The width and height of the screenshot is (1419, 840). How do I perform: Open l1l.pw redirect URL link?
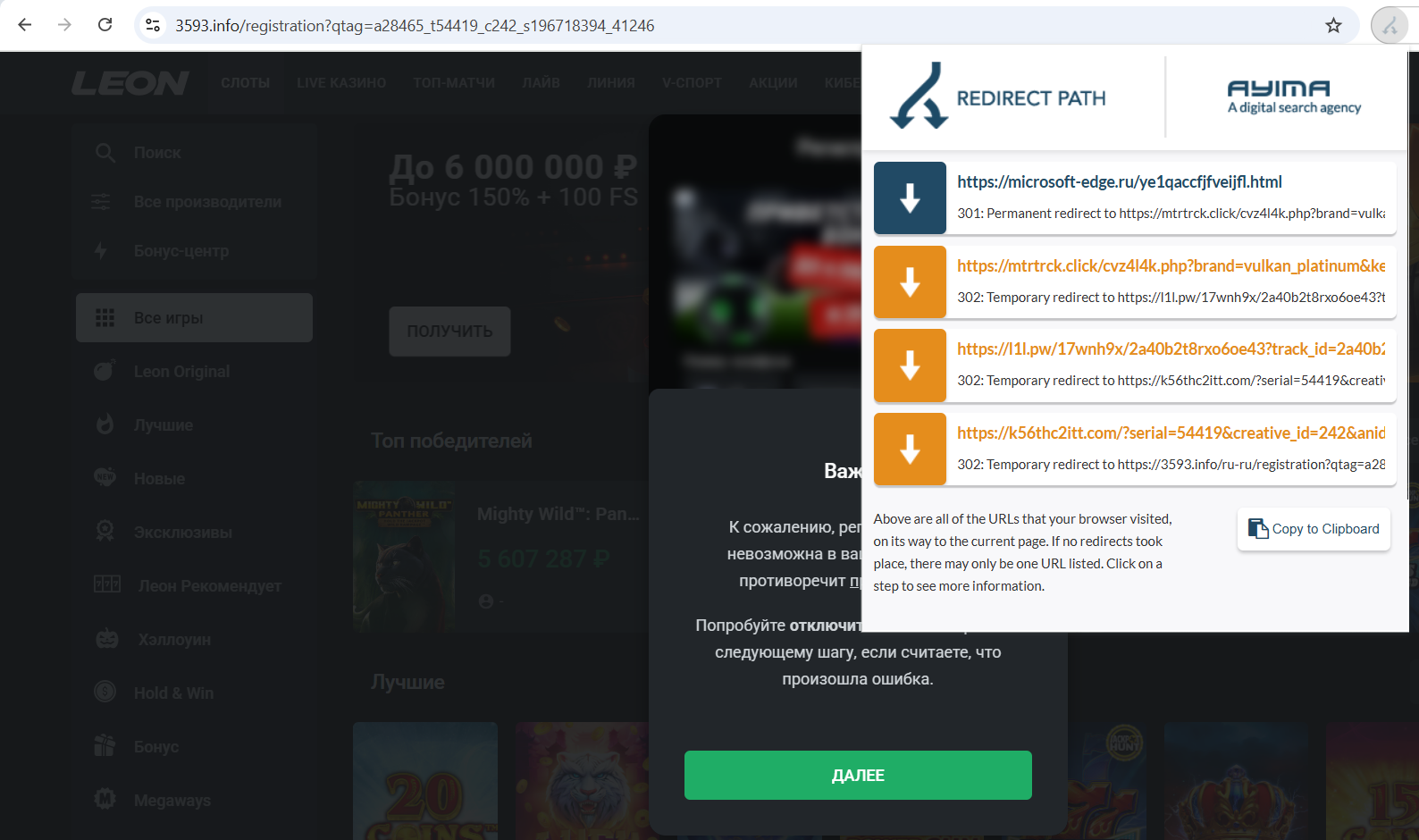click(x=1171, y=349)
